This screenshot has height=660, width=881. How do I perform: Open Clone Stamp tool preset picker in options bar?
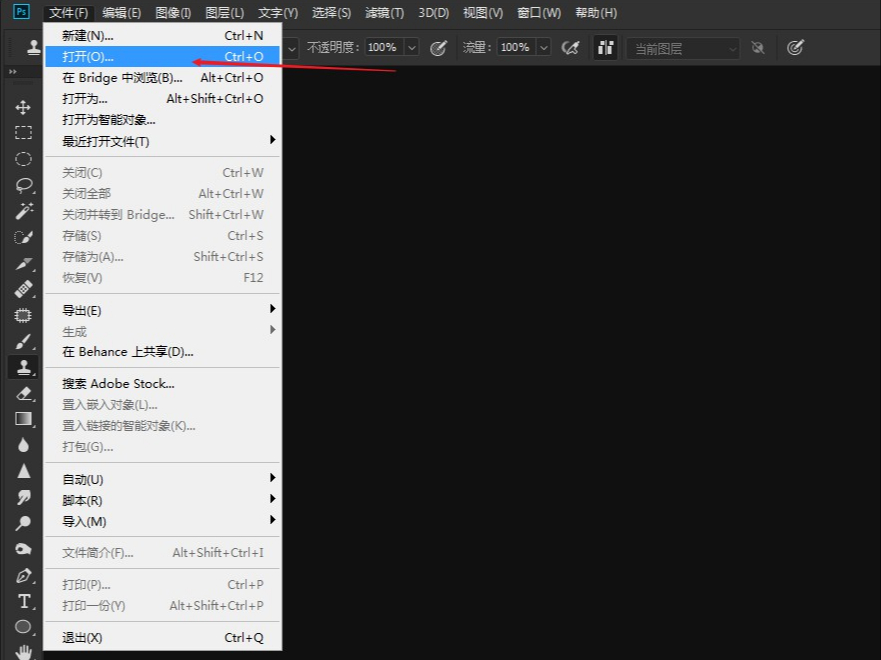point(33,47)
